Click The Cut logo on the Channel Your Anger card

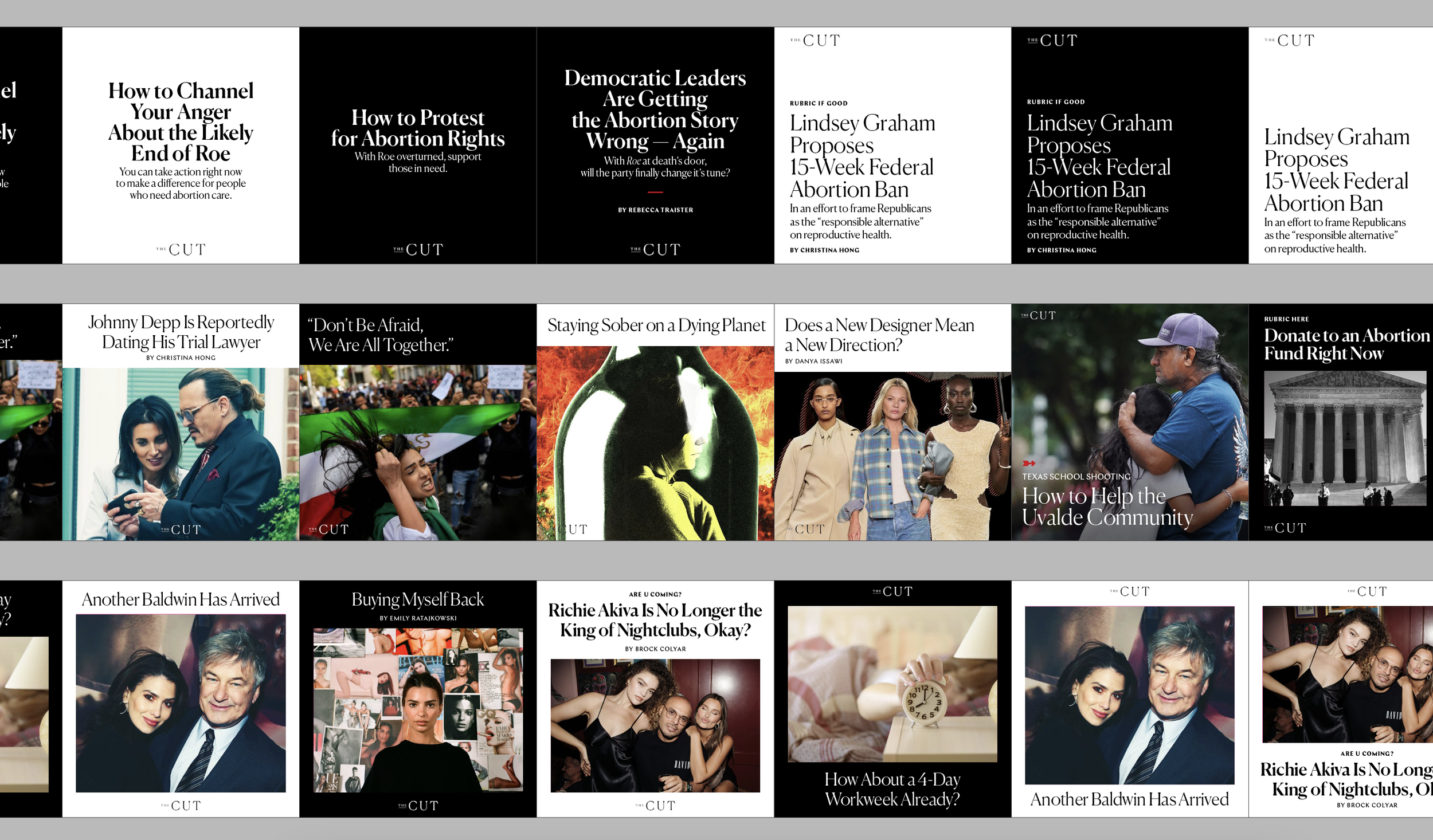click(x=181, y=250)
